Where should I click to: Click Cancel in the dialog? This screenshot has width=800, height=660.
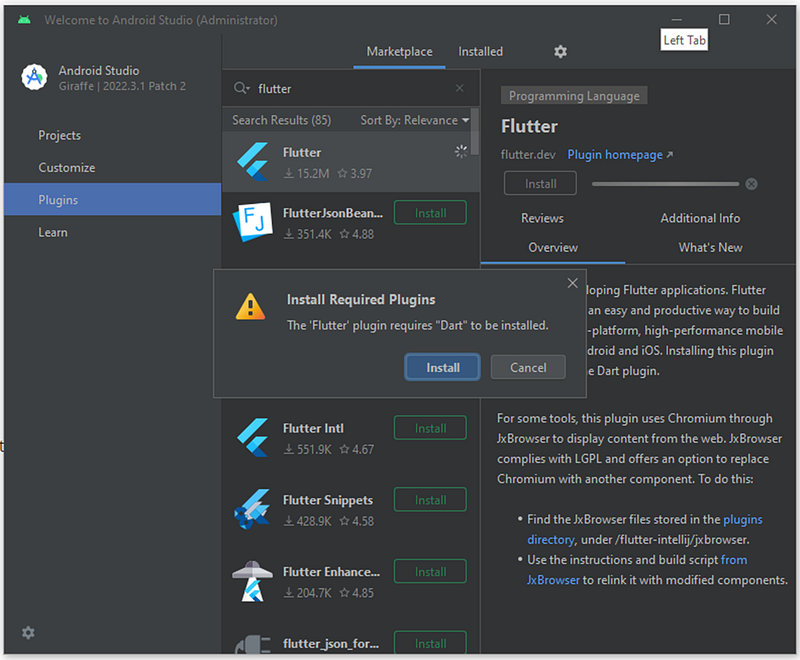[528, 367]
